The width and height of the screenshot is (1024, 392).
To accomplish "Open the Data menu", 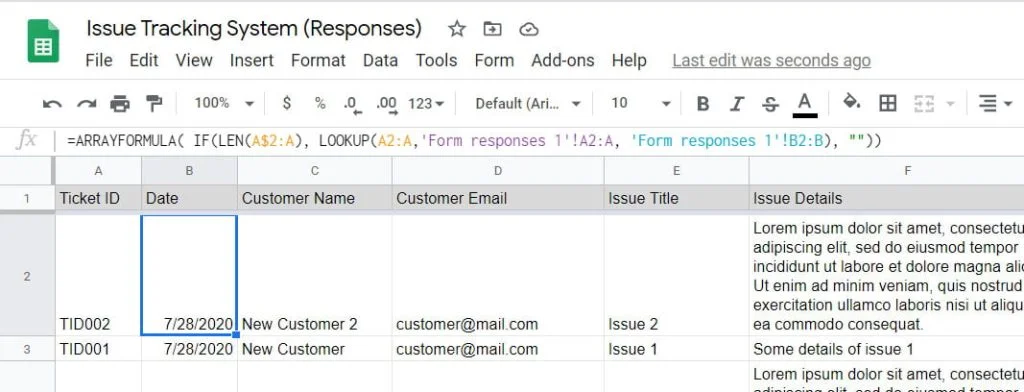I will (x=380, y=60).
